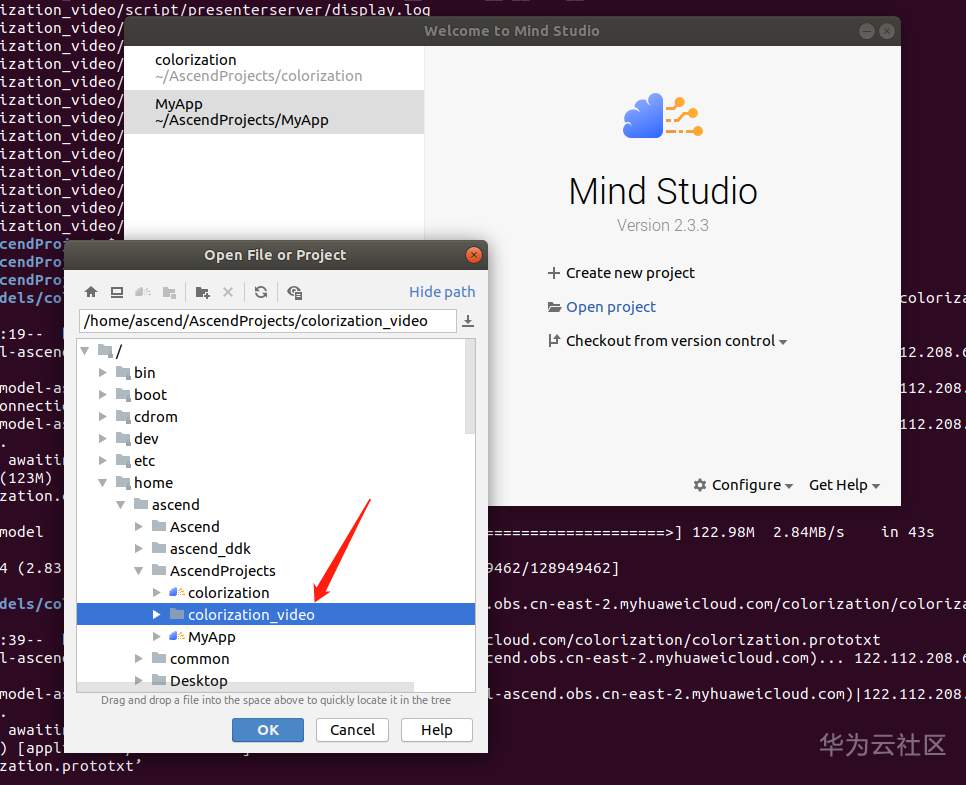This screenshot has width=966, height=785.
Task: Select the boot folder row
Action: (x=275, y=395)
